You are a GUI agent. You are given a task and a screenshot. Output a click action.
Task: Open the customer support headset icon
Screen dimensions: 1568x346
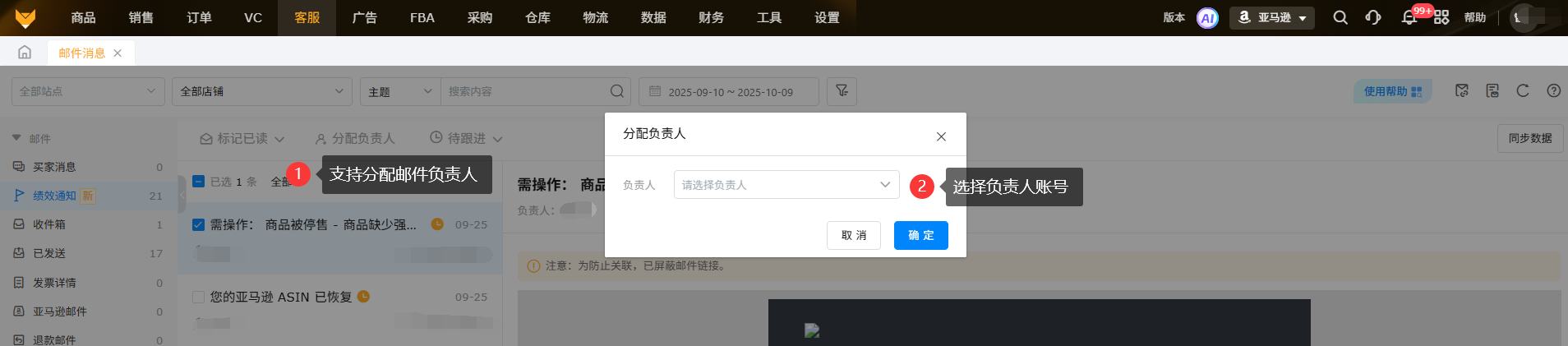[x=1373, y=17]
